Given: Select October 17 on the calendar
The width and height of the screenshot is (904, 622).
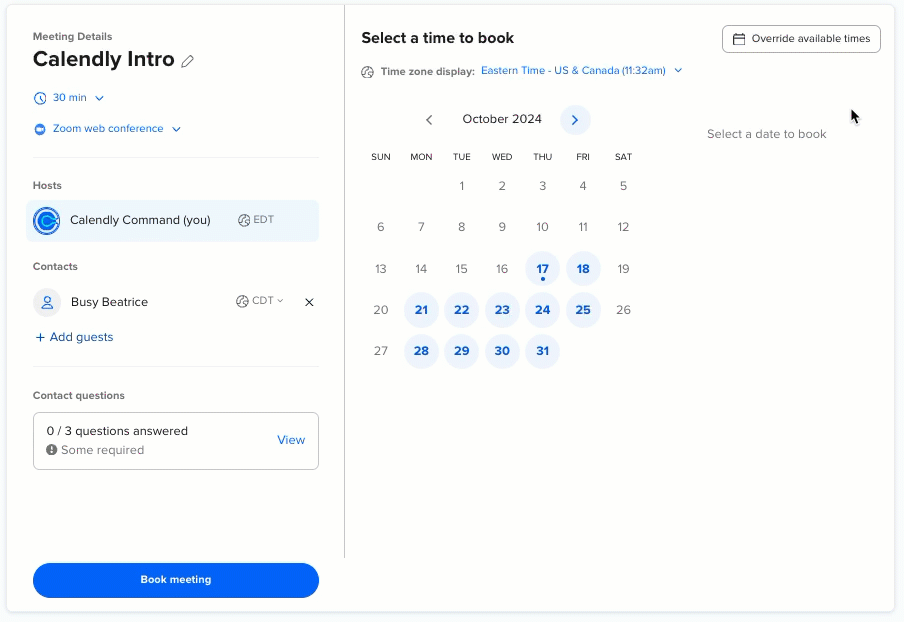Looking at the screenshot, I should [542, 268].
